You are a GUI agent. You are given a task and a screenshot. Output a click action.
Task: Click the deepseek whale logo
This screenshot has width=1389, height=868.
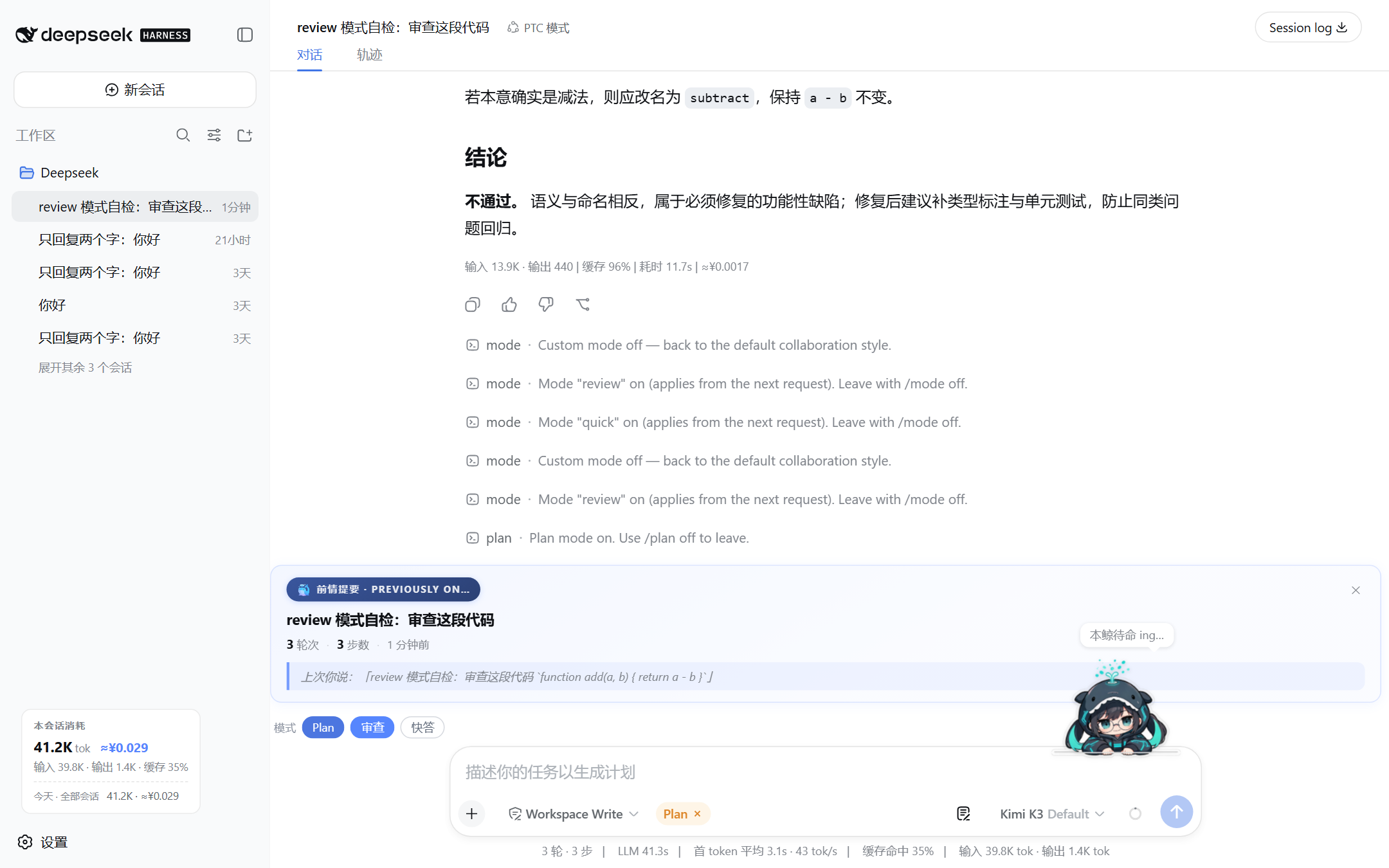tap(26, 35)
